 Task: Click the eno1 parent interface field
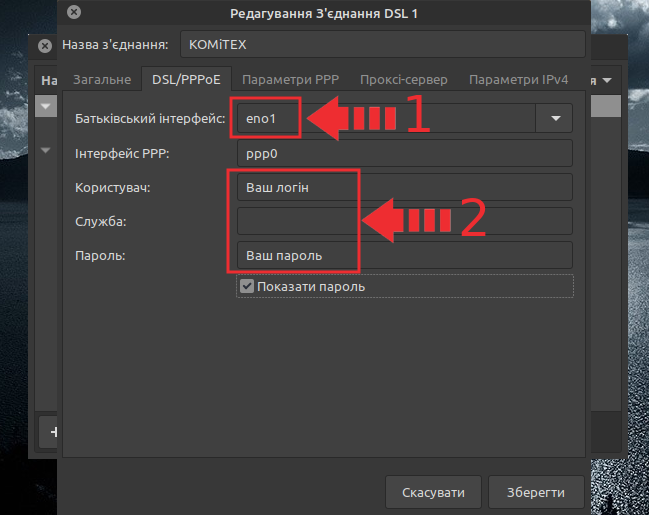coord(386,118)
